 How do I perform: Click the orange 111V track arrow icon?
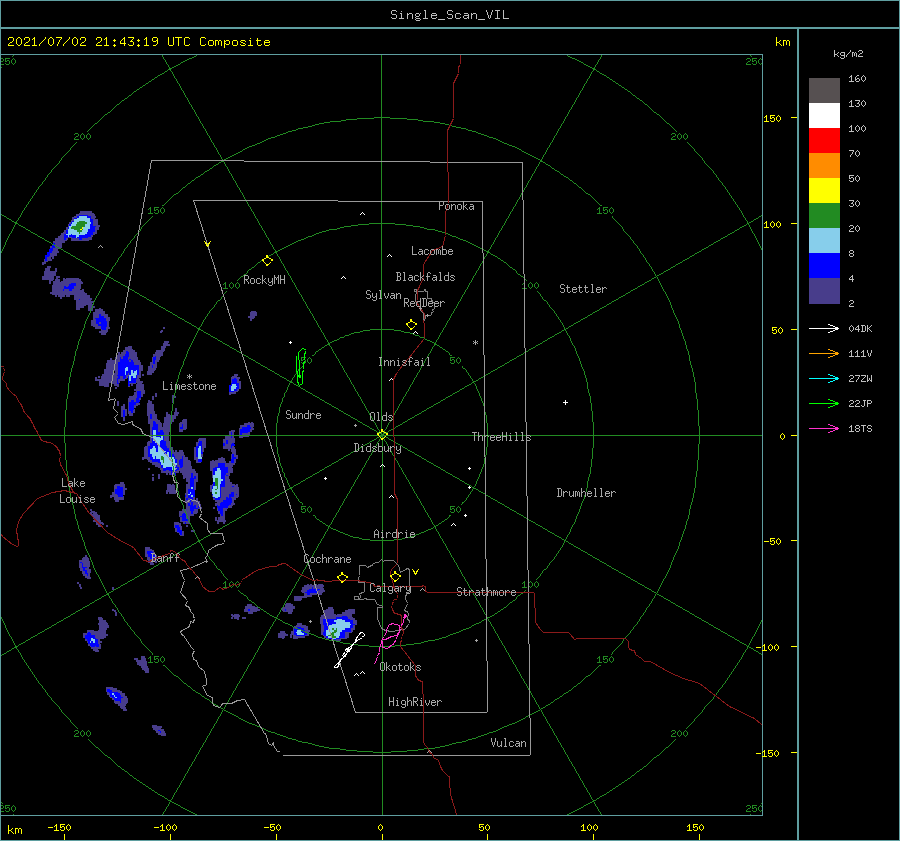[x=824, y=354]
